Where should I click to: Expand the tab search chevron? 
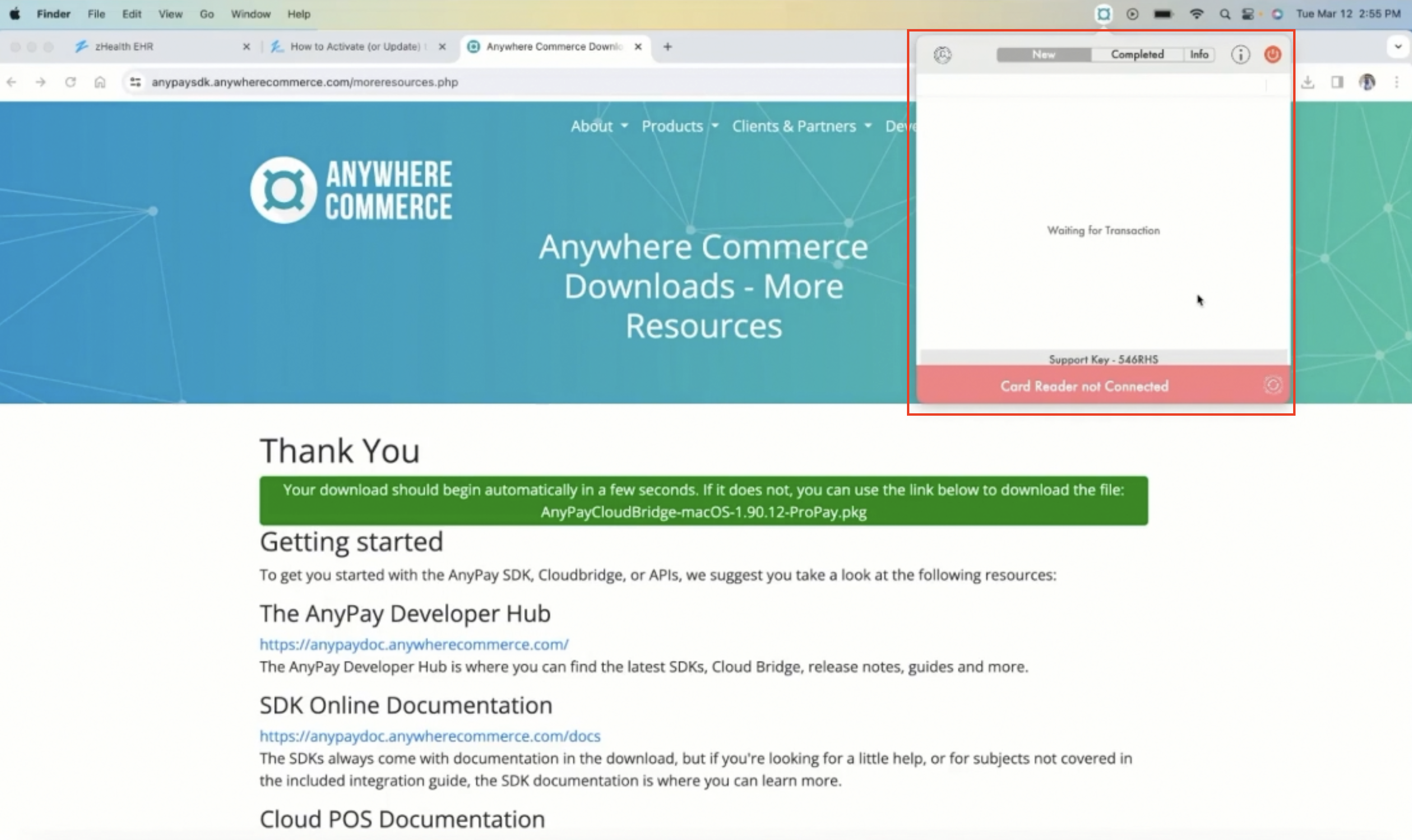[1398, 46]
